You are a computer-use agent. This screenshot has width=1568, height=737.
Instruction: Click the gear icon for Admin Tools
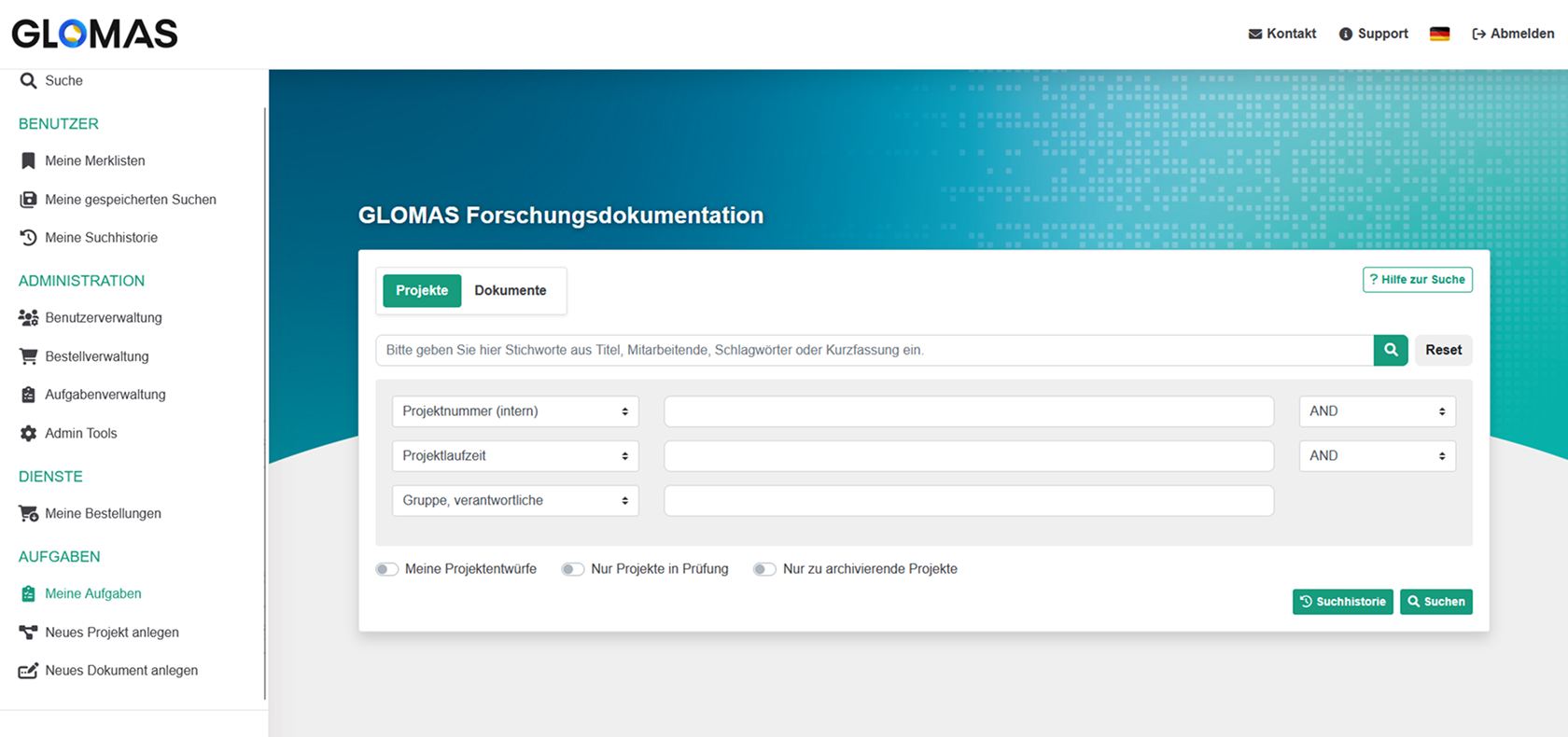point(28,434)
